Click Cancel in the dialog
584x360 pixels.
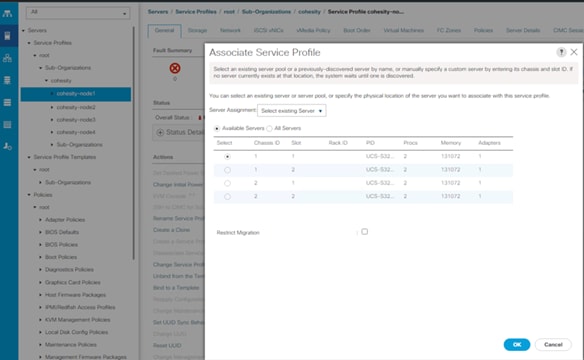[x=553, y=345]
